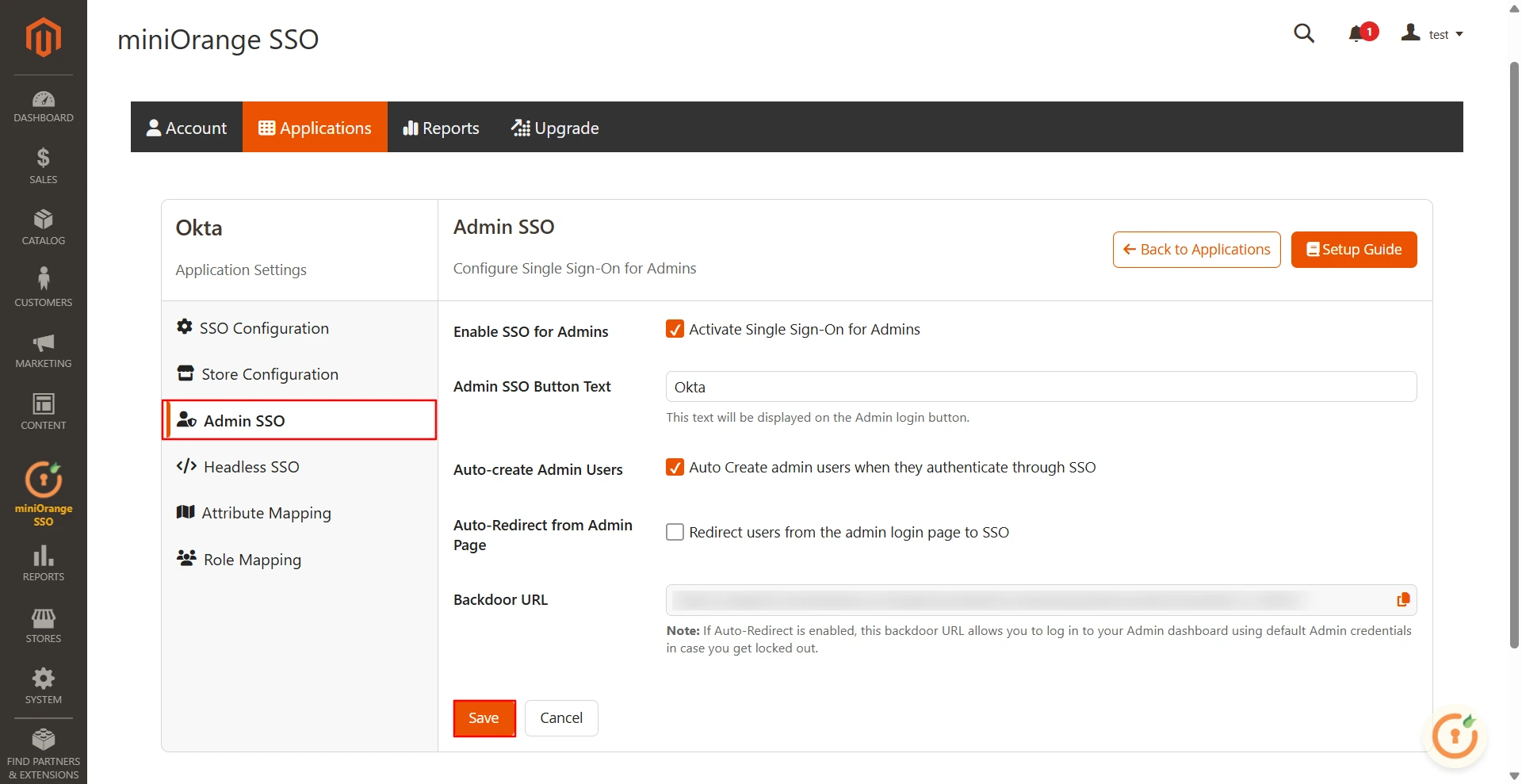Open the miniOrange chat bubble
1522x784 pixels.
[1455, 736]
